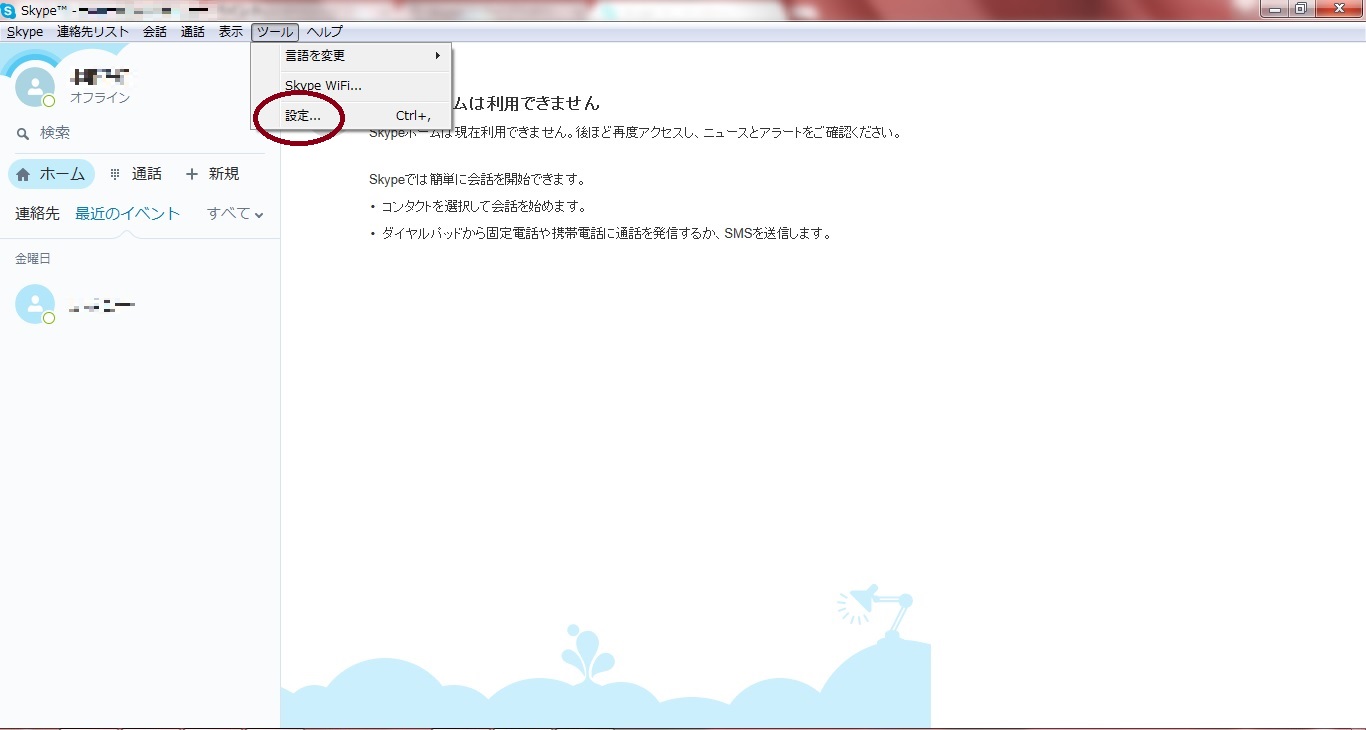Expand the 言語を変更 submenu
This screenshot has height=730, width=1366.
(351, 56)
